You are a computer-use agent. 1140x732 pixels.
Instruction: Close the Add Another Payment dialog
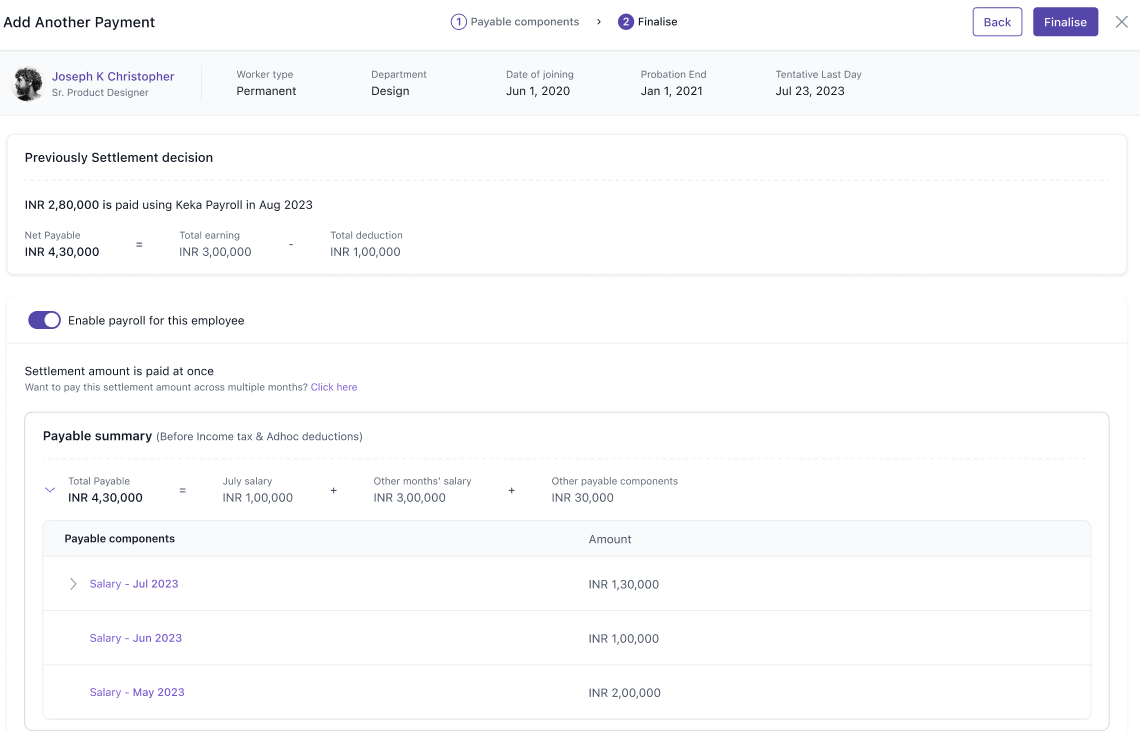tap(1121, 22)
